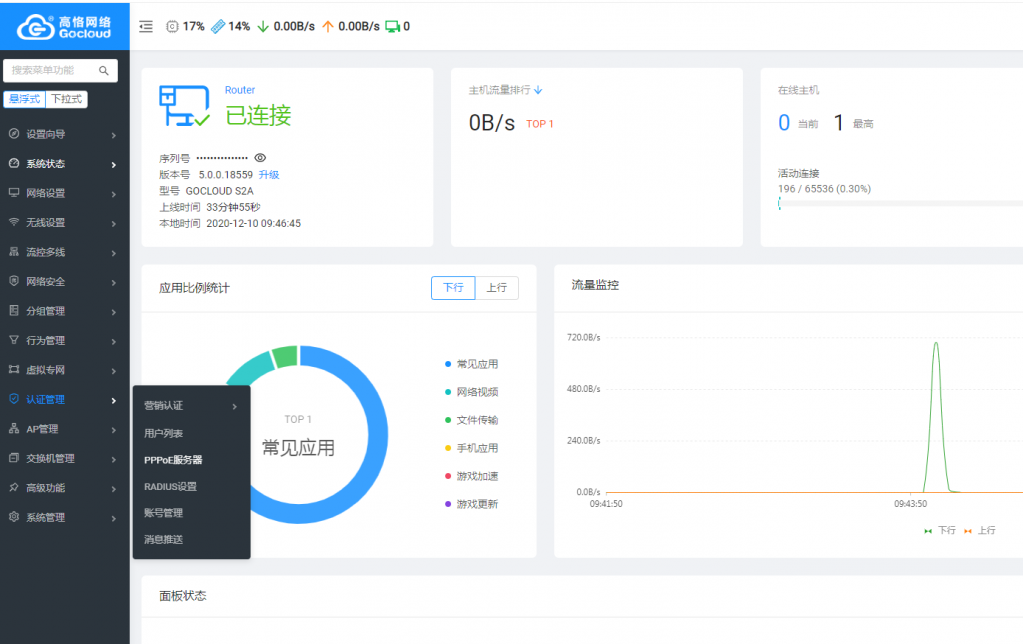Open RADIUS设置 in the flyout menu

tap(170, 487)
